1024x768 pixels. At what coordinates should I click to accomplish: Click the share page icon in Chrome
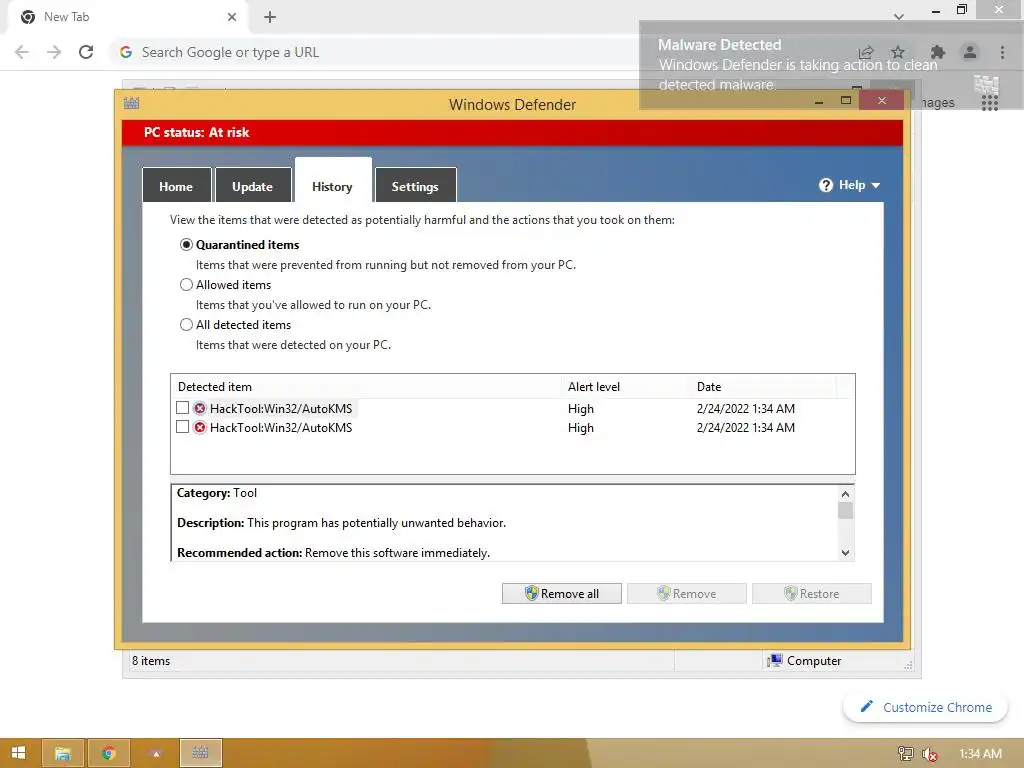(866, 52)
